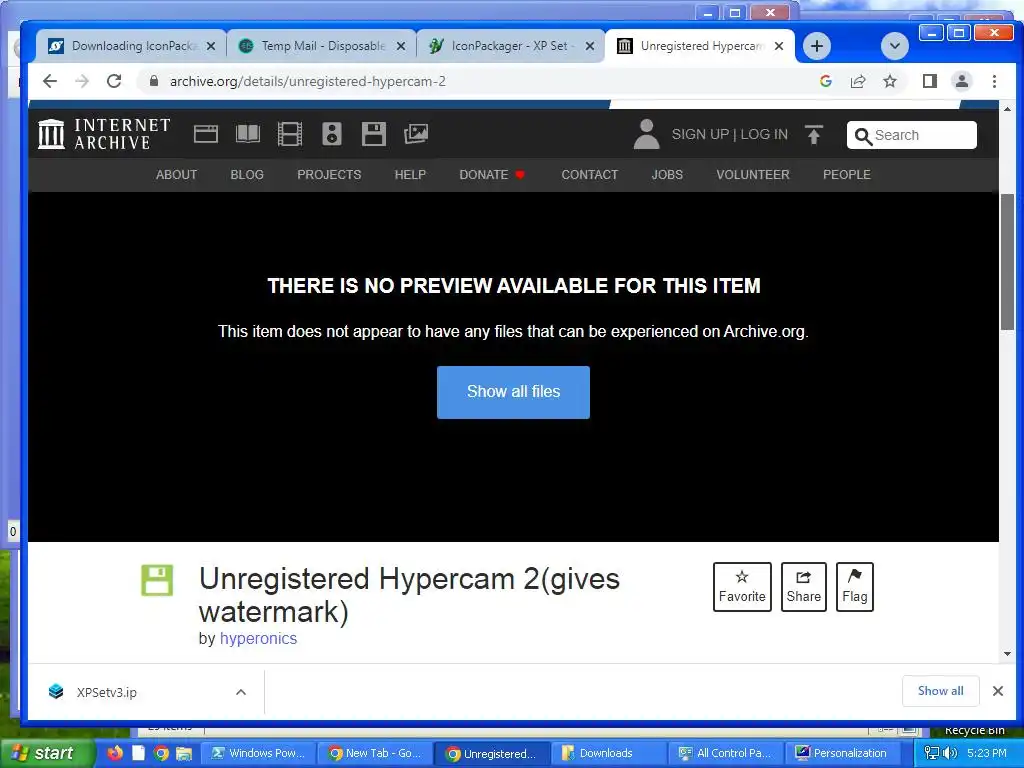This screenshot has height=768, width=1024.
Task: Close the downloads bar
Action: (997, 691)
